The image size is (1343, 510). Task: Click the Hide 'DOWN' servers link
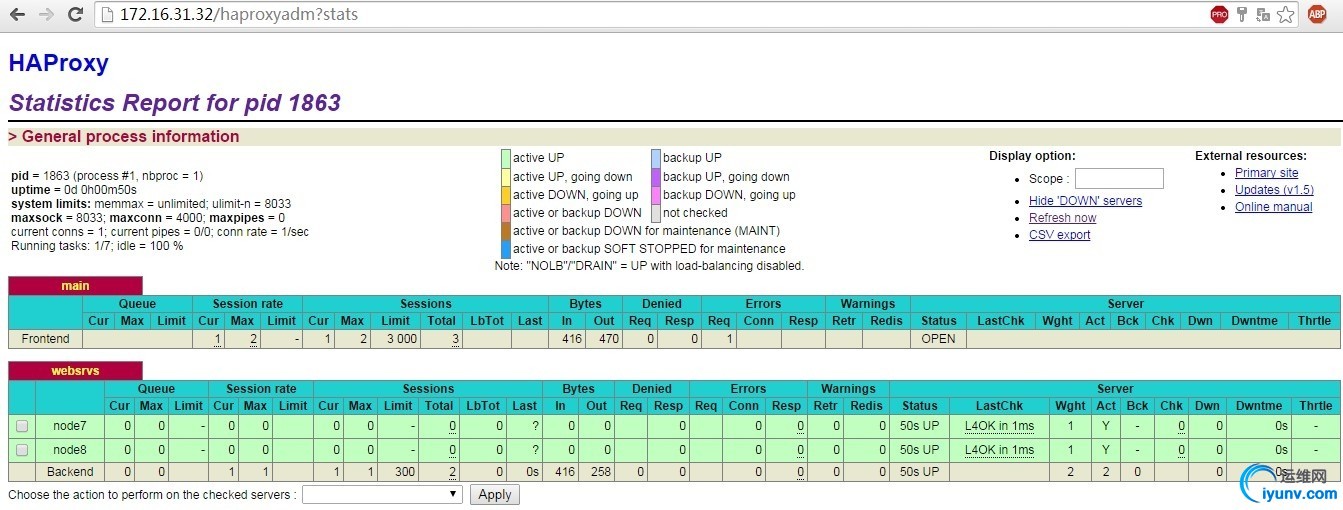pos(1085,201)
